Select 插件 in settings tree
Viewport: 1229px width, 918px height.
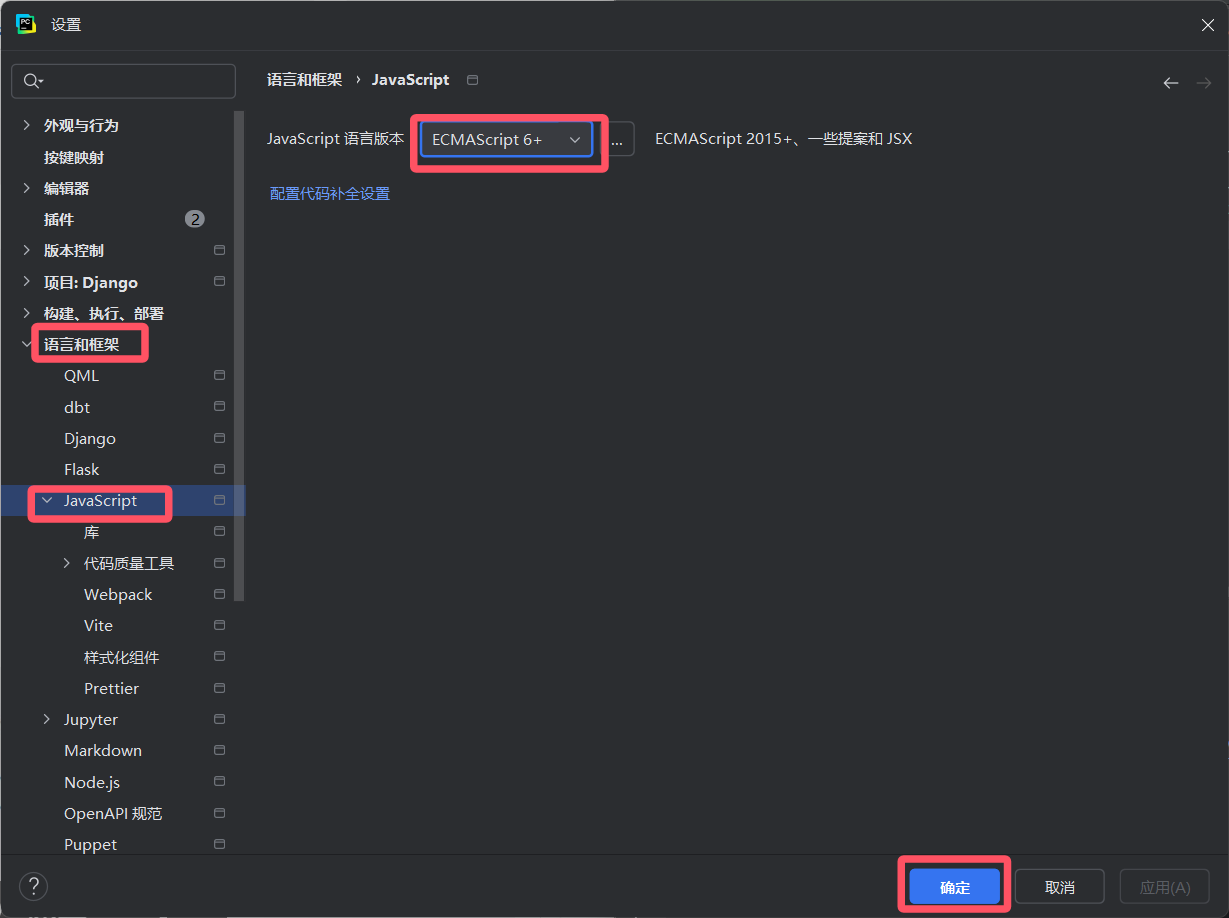click(x=59, y=219)
